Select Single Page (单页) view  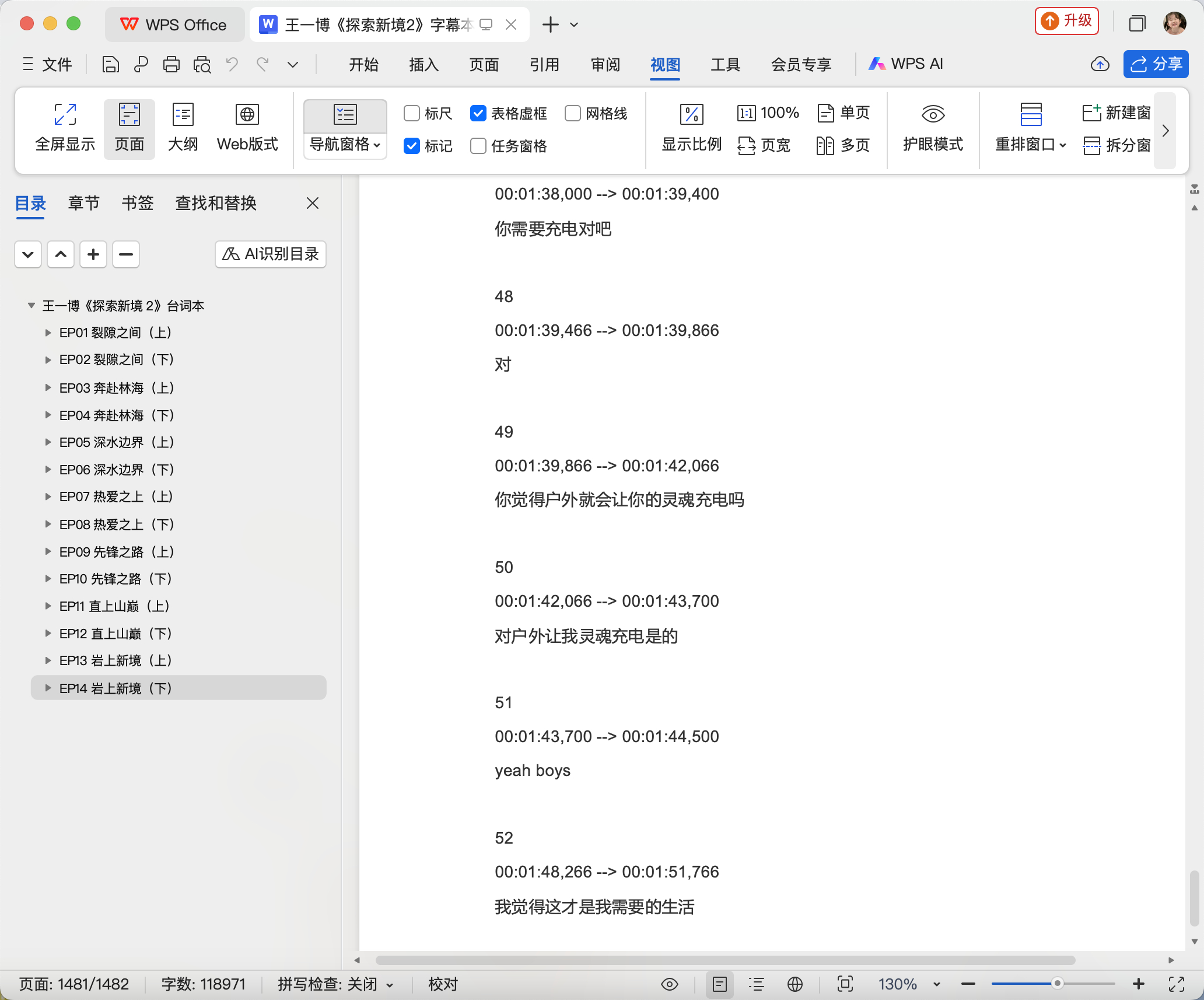[843, 113]
